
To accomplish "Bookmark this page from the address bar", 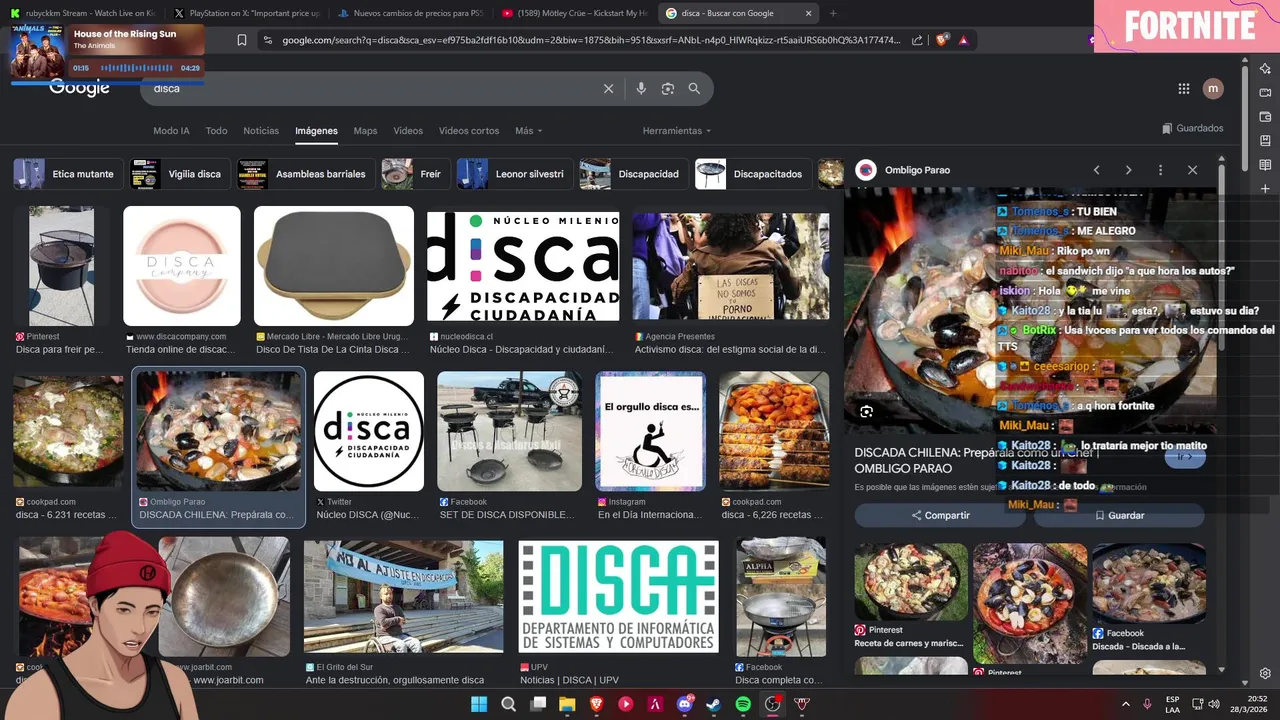I will pyautogui.click(x=242, y=40).
